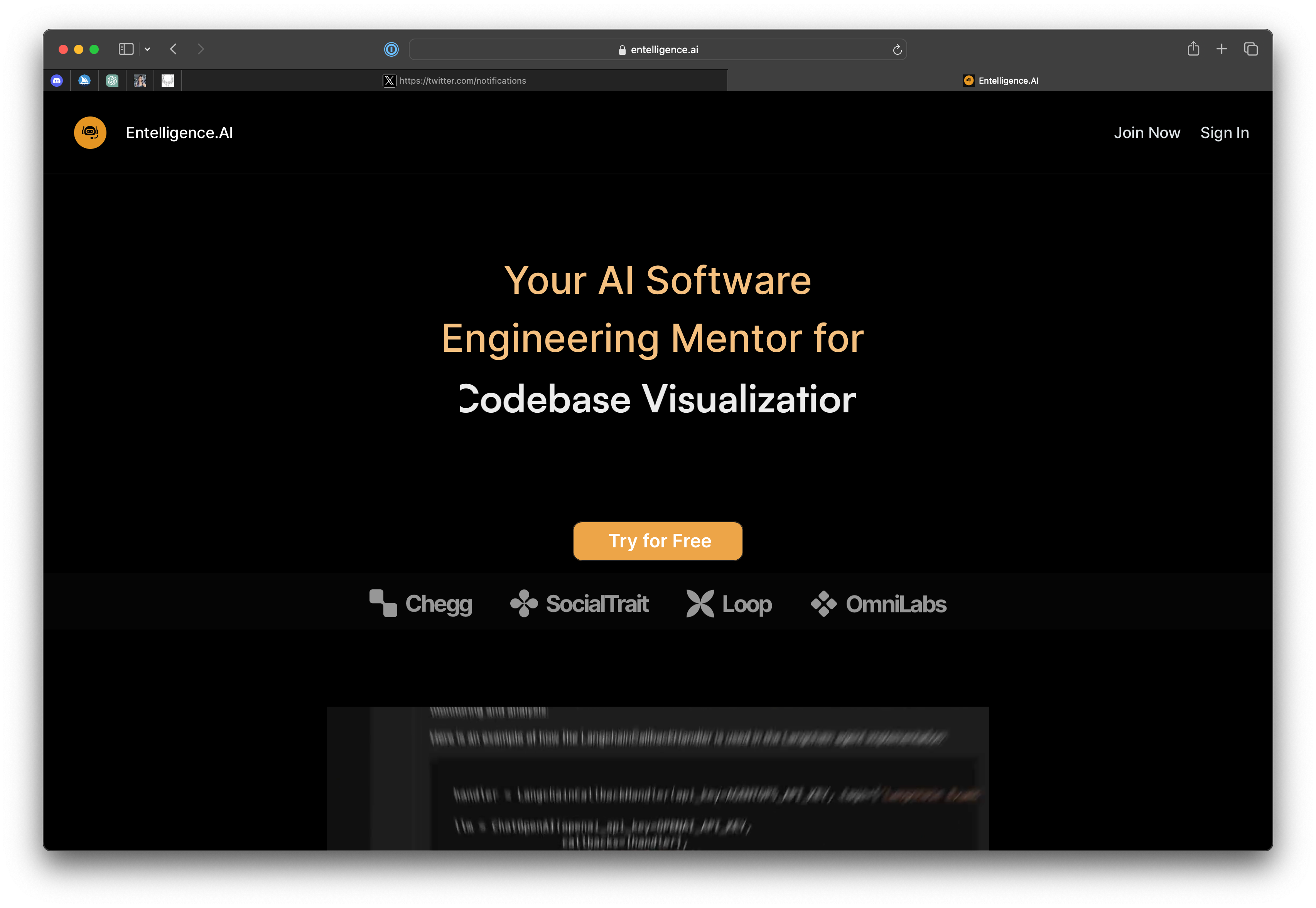Image resolution: width=1316 pixels, height=908 pixels.
Task: Switch to the twitter.com/notifications tab
Action: point(455,81)
